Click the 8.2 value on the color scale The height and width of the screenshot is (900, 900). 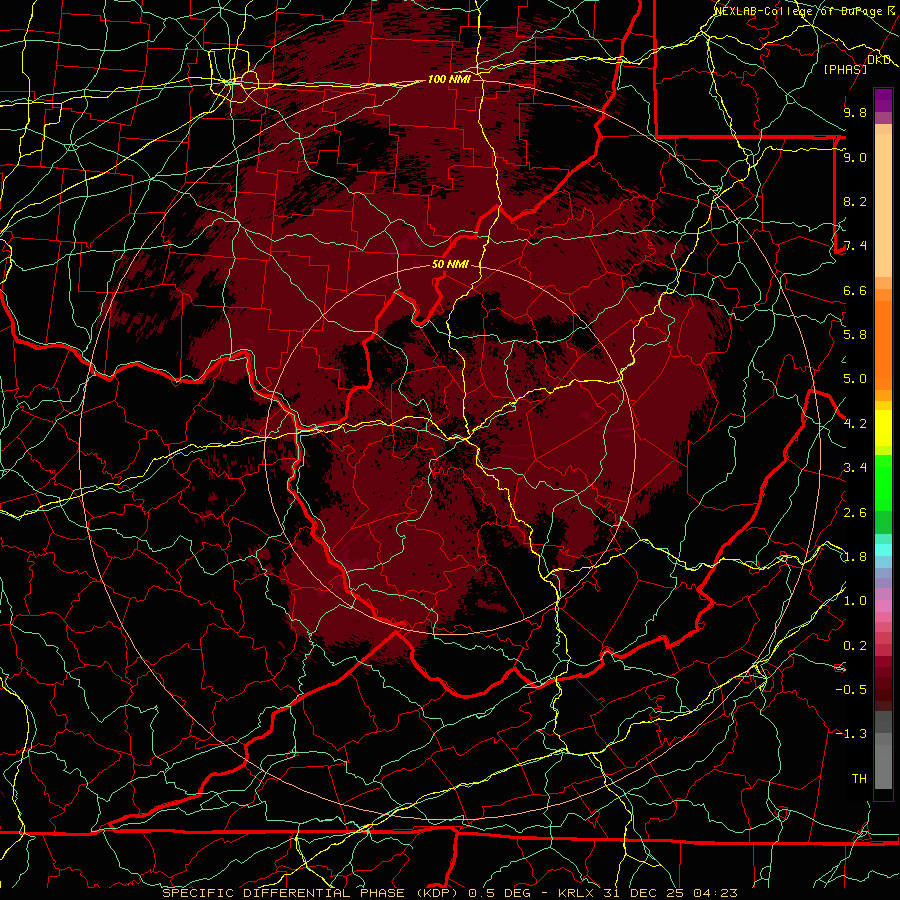(855, 201)
